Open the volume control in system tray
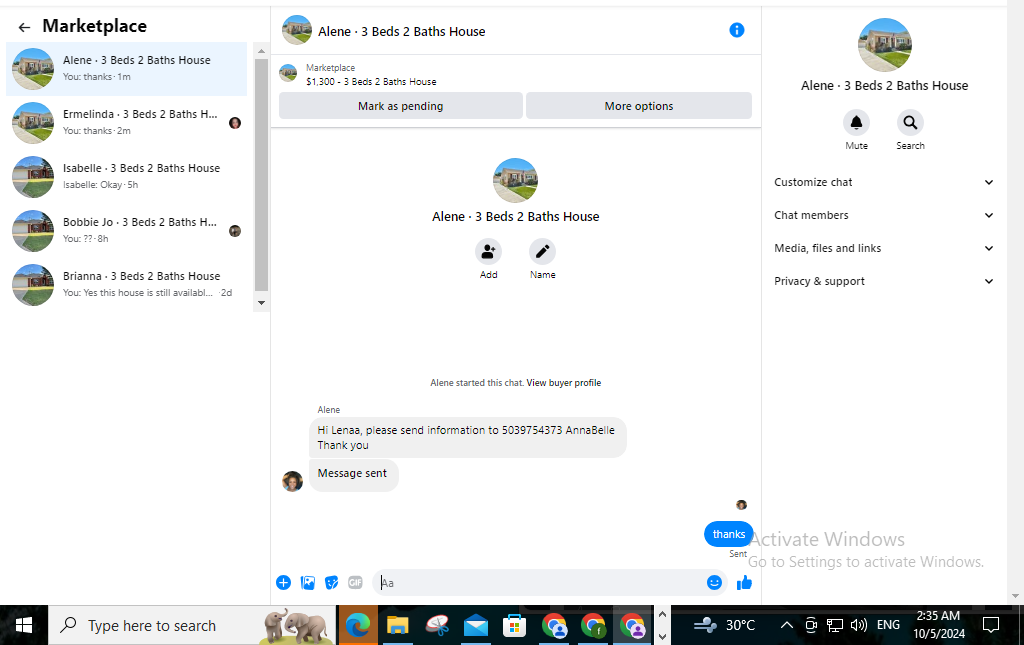Screen dimensions: 1024x645 point(859,625)
